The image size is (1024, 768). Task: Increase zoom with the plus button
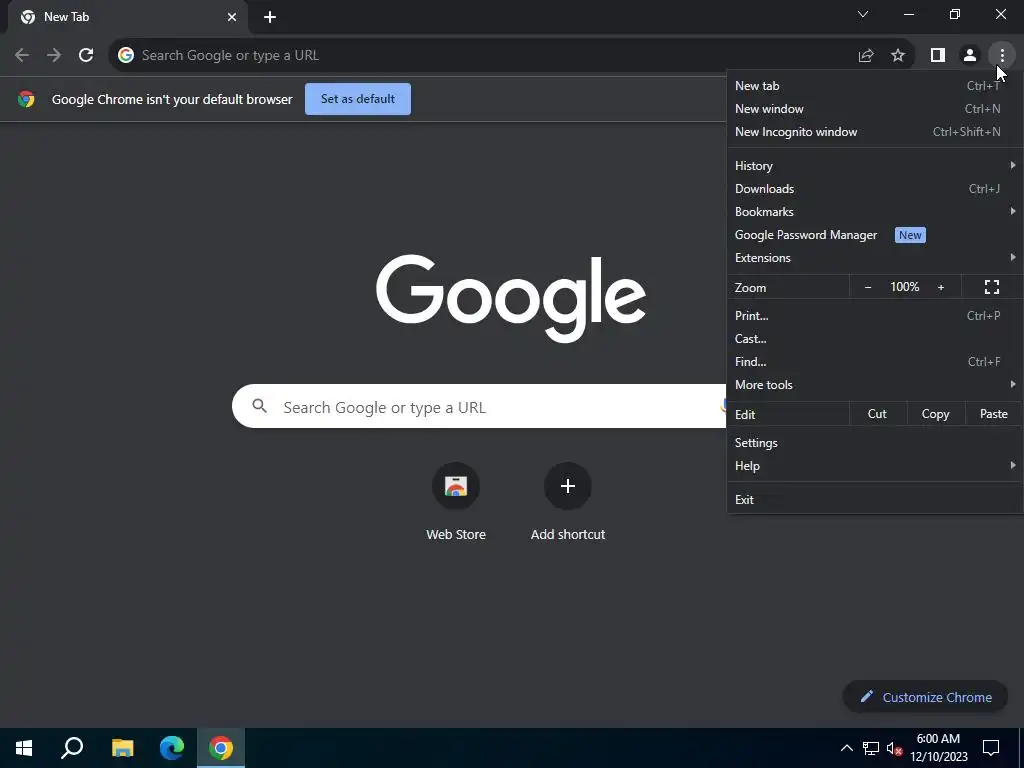click(x=941, y=287)
